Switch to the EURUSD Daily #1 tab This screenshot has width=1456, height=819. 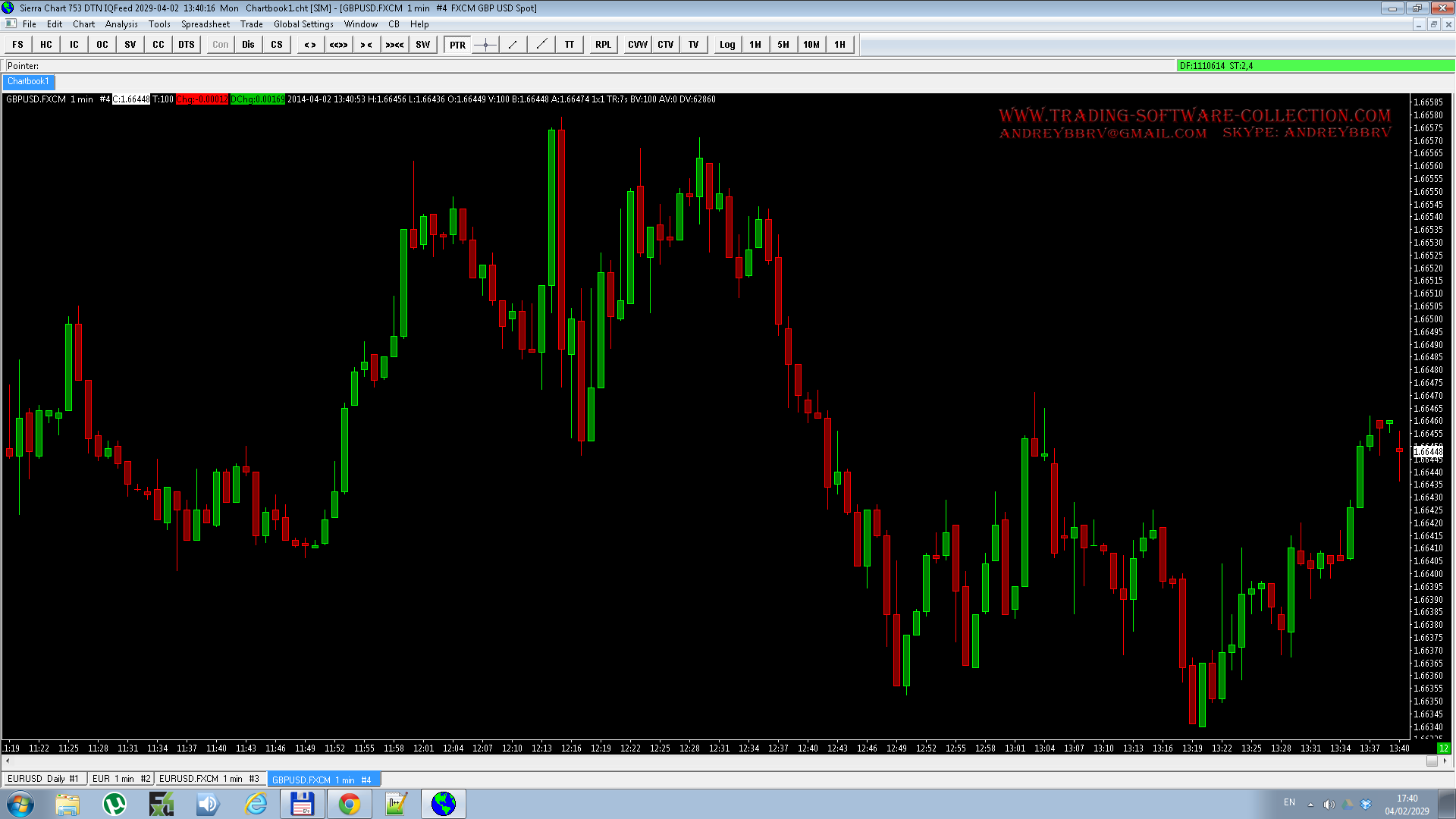point(43,779)
